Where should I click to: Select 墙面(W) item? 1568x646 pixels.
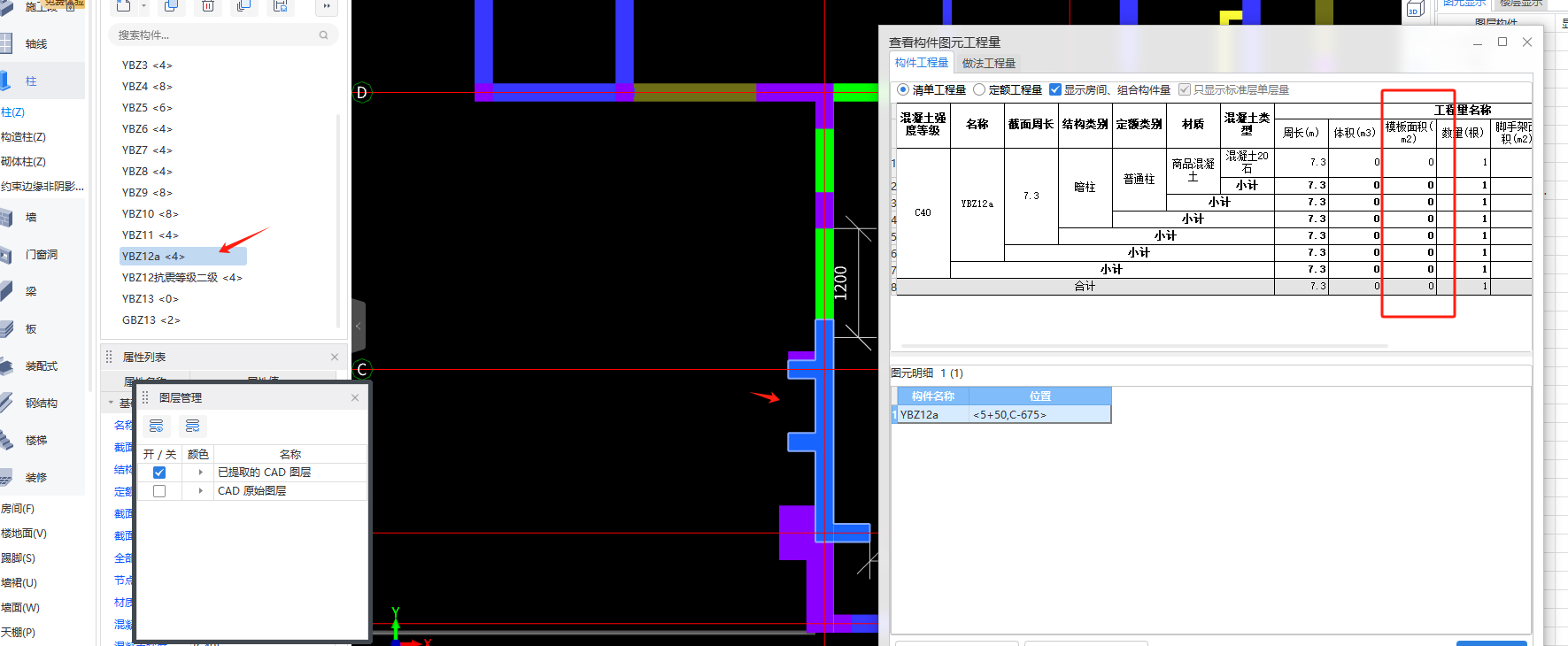point(20,608)
